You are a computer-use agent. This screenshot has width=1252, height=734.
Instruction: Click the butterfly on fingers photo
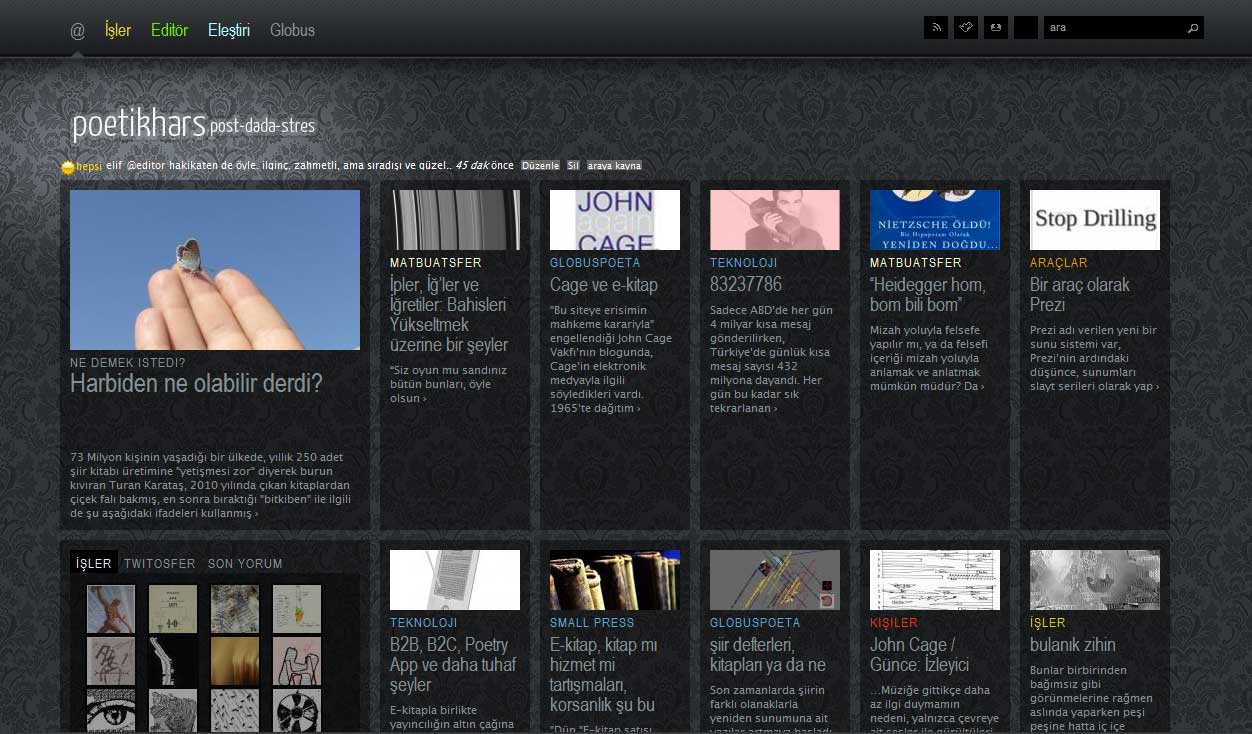point(215,270)
